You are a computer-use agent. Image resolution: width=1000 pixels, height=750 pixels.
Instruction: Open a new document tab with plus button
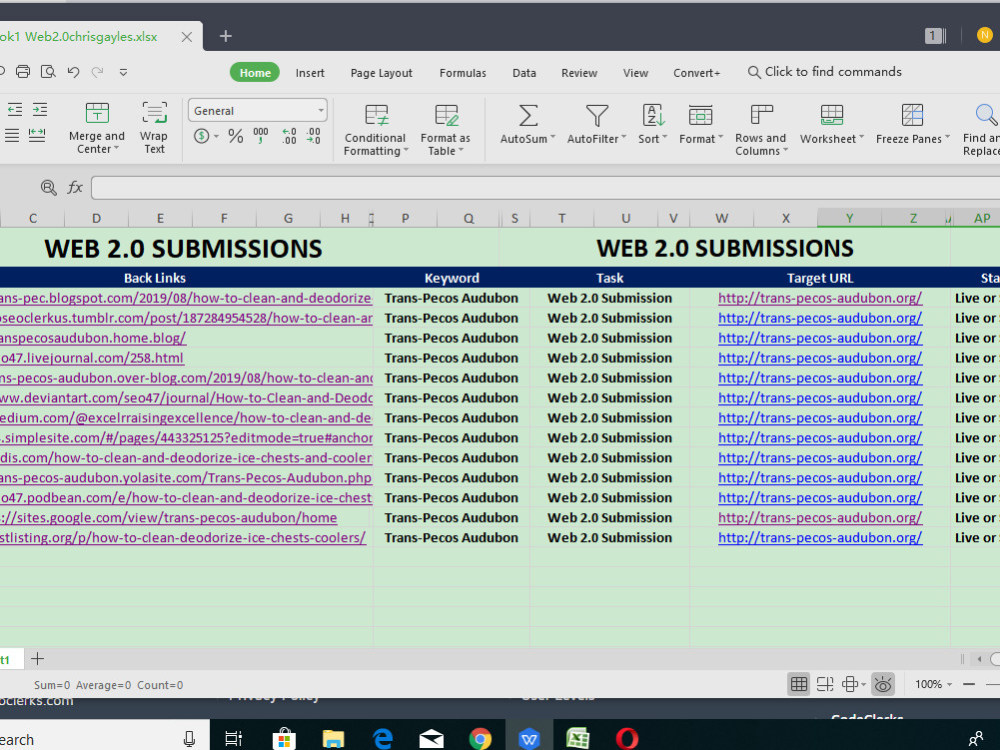click(225, 36)
